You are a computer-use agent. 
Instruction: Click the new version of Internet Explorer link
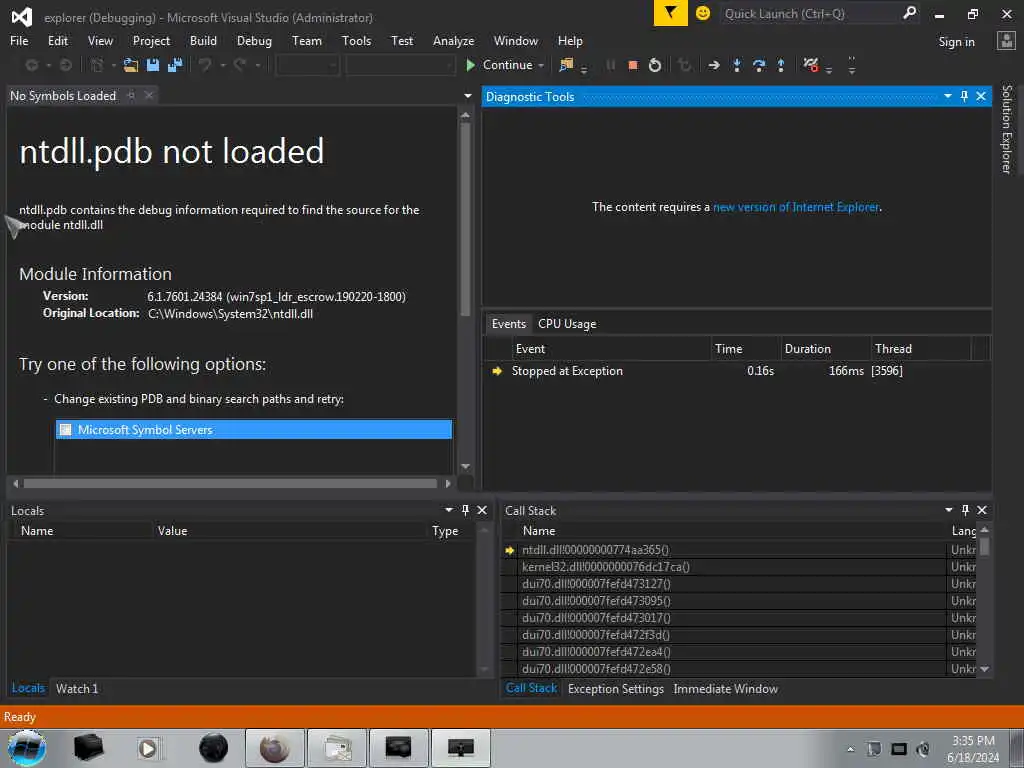coord(796,207)
